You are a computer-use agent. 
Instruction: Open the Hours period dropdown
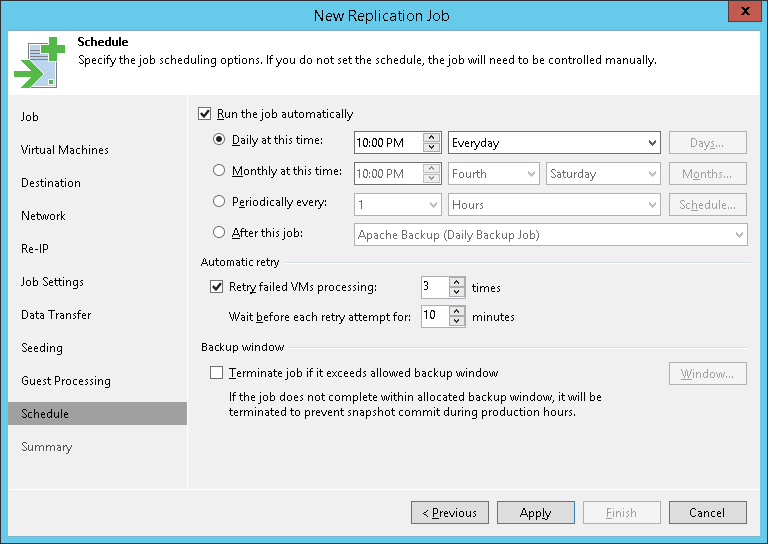click(x=653, y=205)
